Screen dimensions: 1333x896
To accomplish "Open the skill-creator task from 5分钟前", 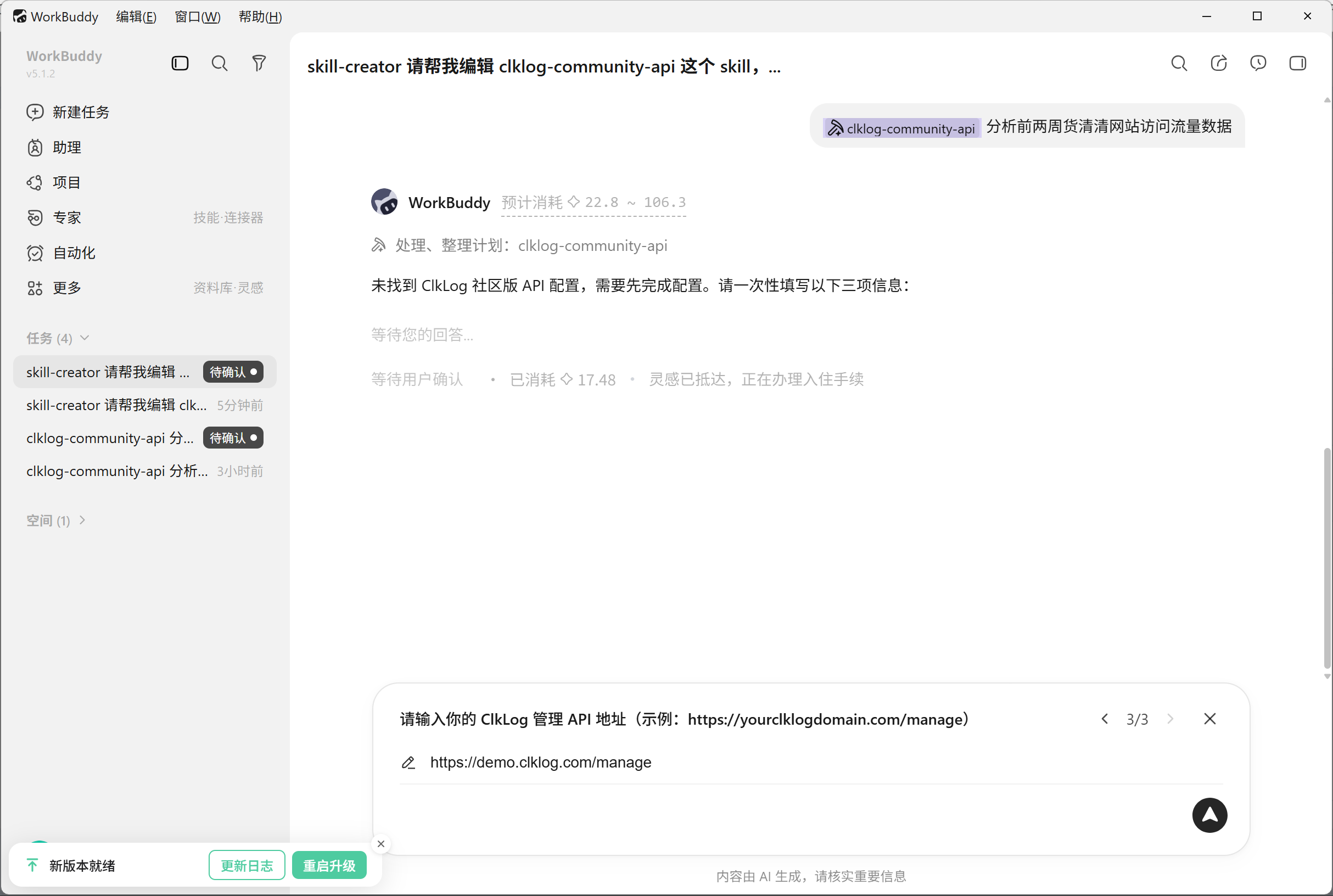I will [144, 405].
